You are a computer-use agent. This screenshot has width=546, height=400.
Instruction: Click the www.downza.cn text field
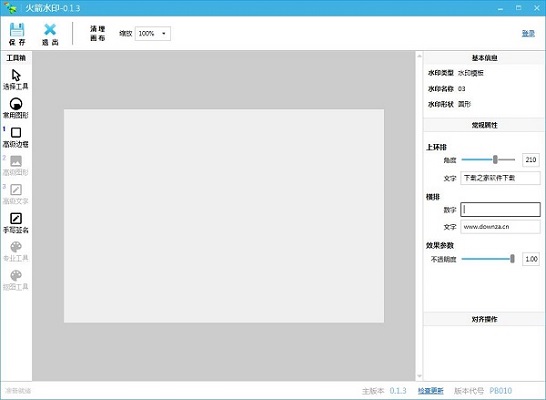[x=500, y=227]
